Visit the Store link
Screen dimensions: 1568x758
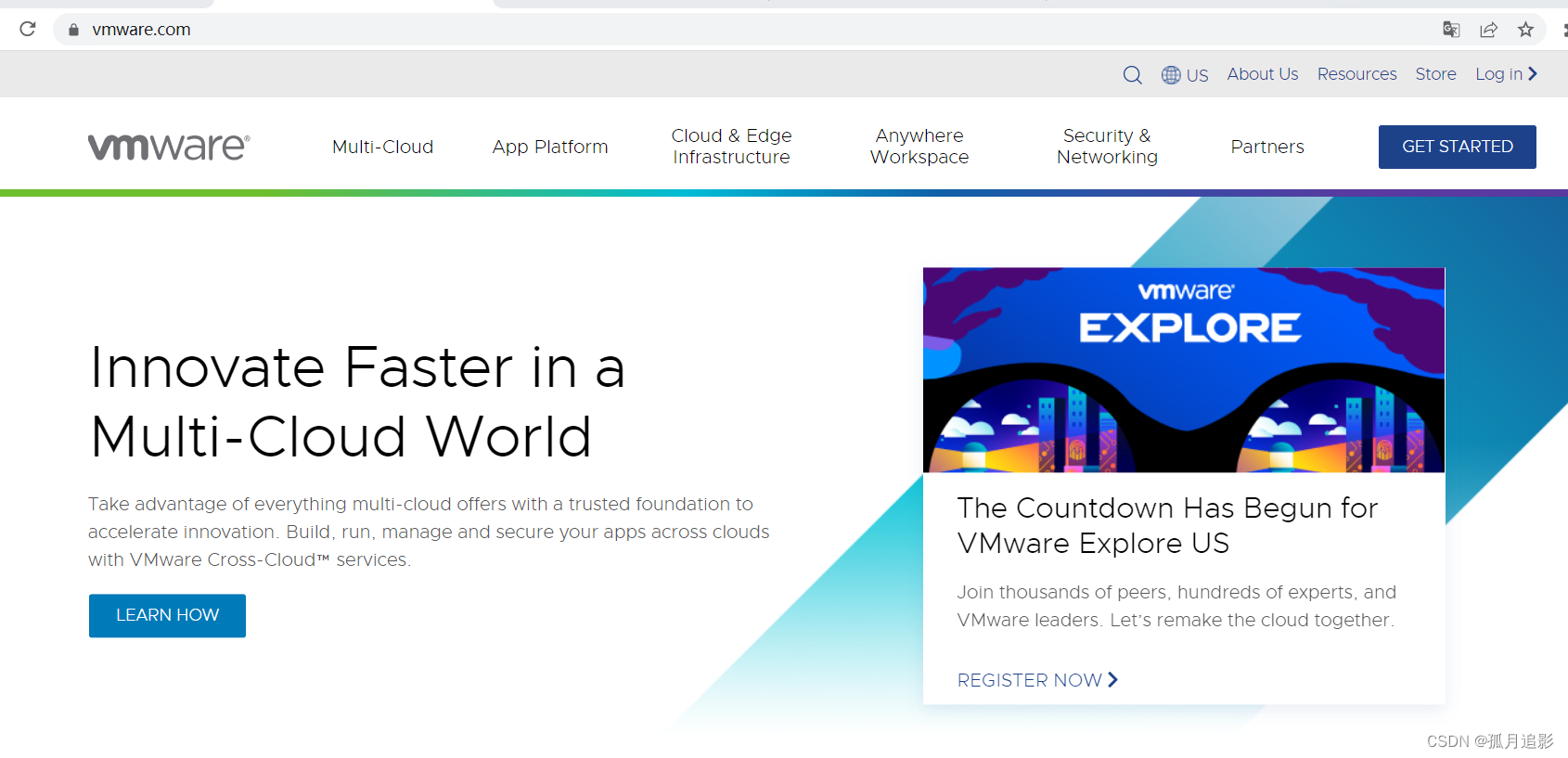pyautogui.click(x=1435, y=74)
